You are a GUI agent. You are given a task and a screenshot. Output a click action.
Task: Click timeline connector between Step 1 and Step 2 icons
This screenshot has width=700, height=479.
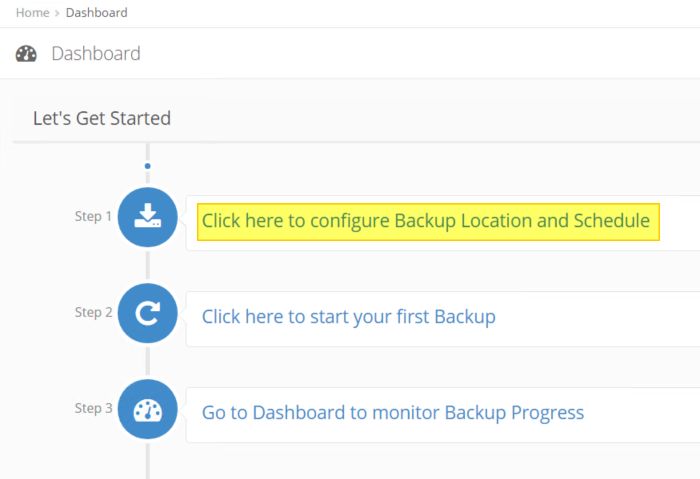(x=147, y=265)
